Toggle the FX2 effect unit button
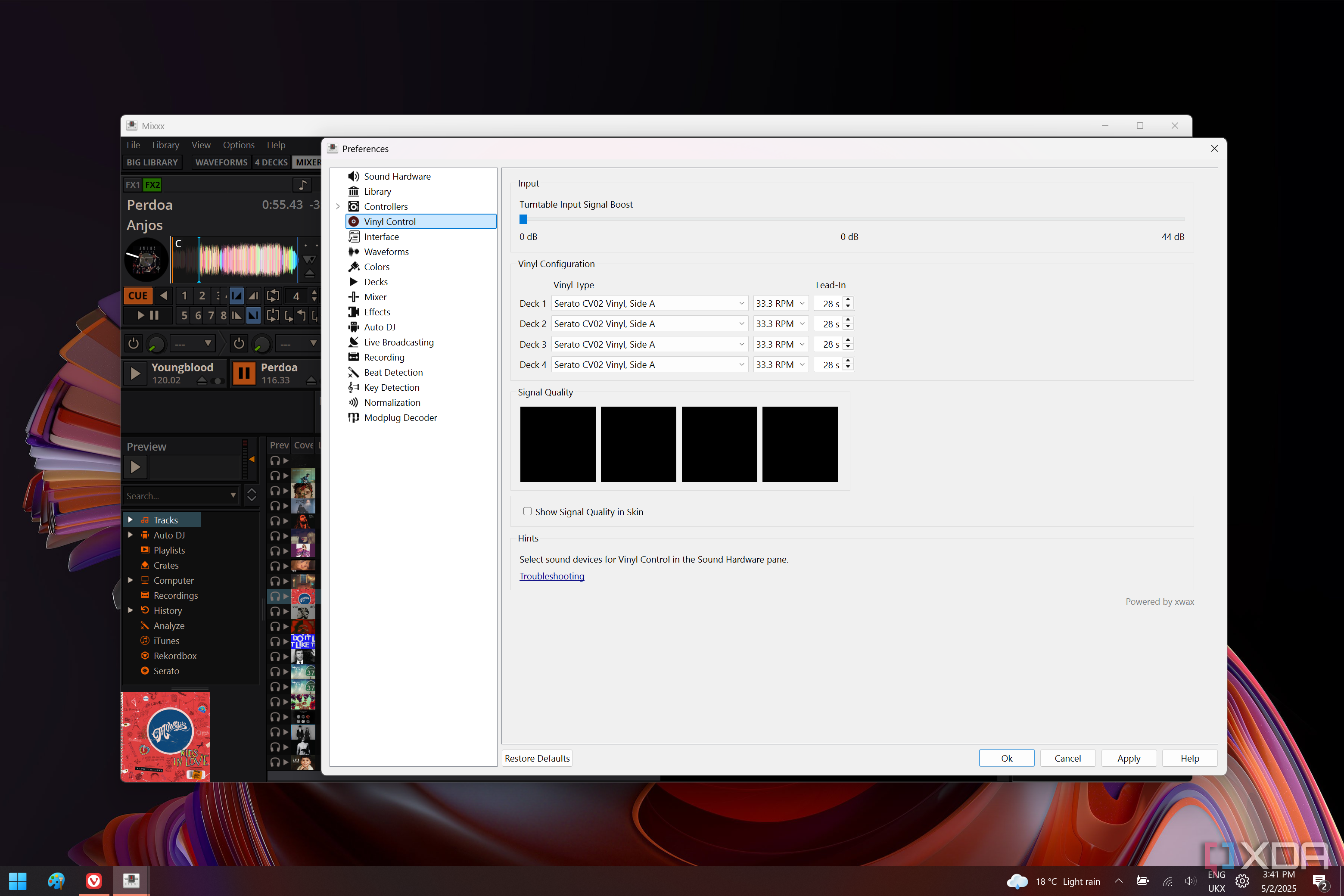1344x896 pixels. 152,184
